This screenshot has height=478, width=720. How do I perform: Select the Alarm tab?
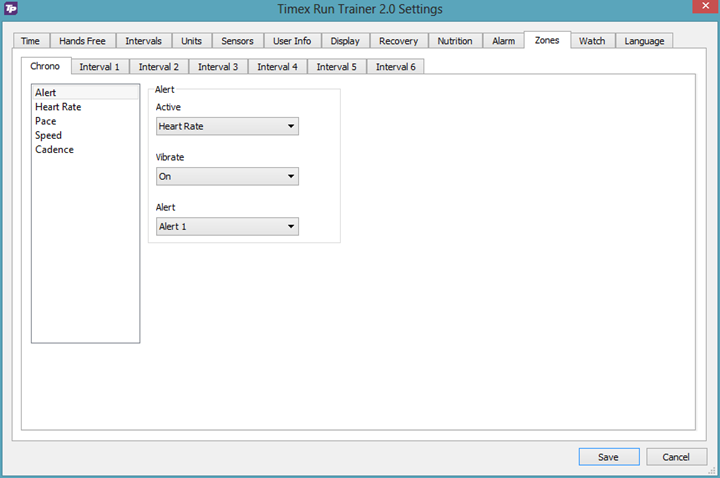coord(504,41)
